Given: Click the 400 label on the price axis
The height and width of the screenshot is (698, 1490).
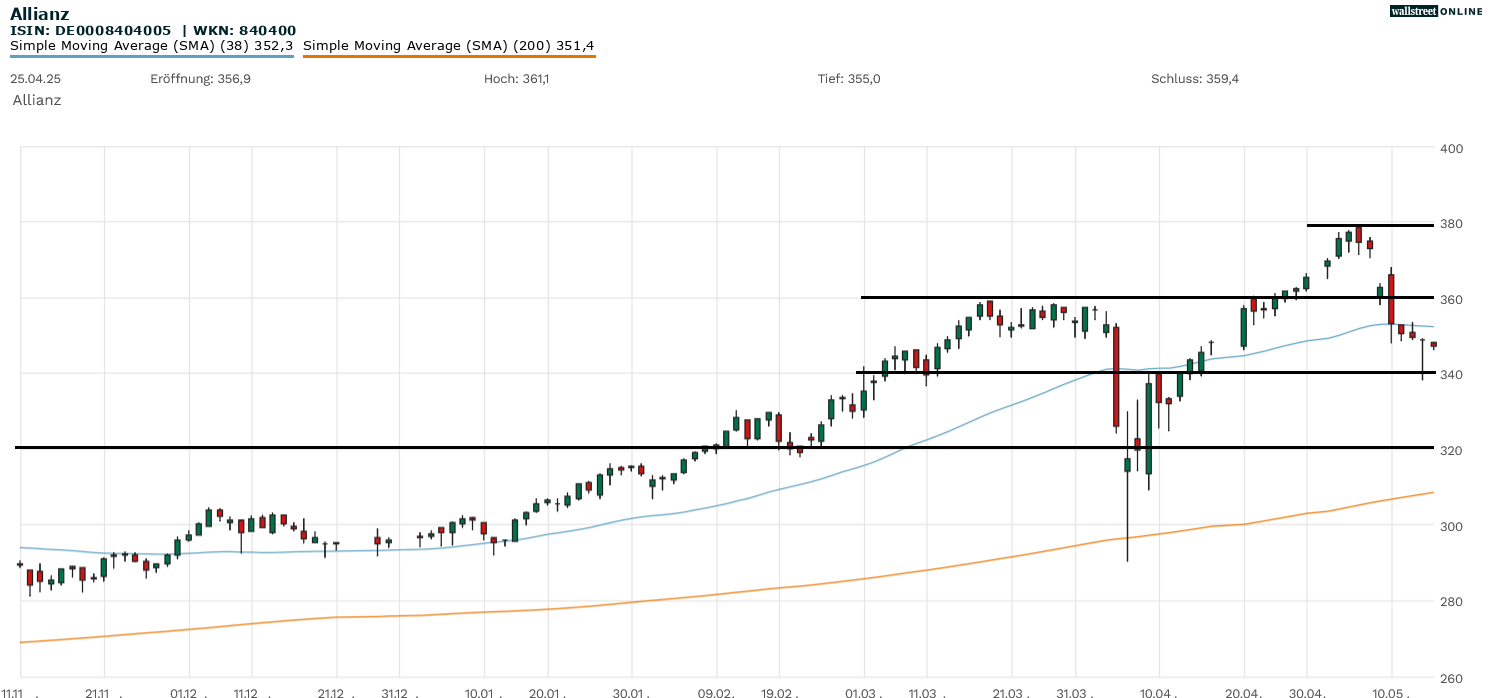Looking at the screenshot, I should (x=1452, y=149).
